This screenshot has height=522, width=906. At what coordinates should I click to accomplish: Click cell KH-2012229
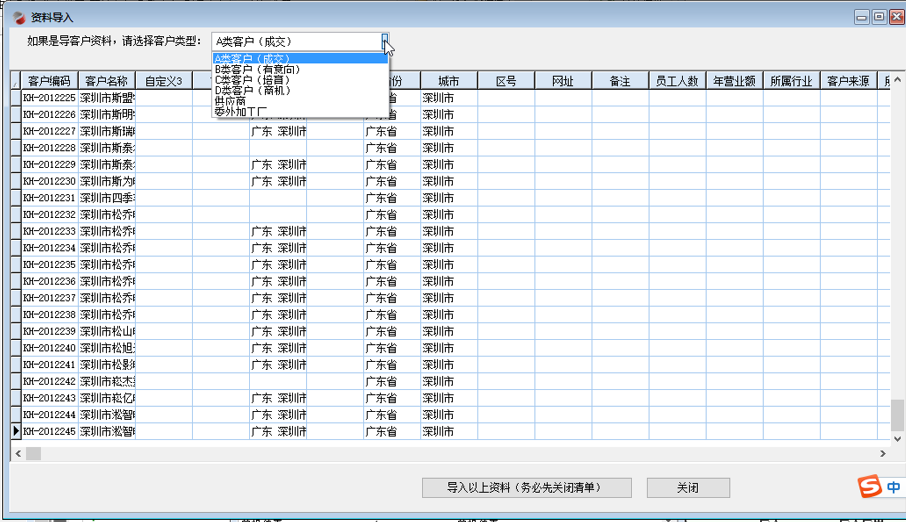point(50,165)
